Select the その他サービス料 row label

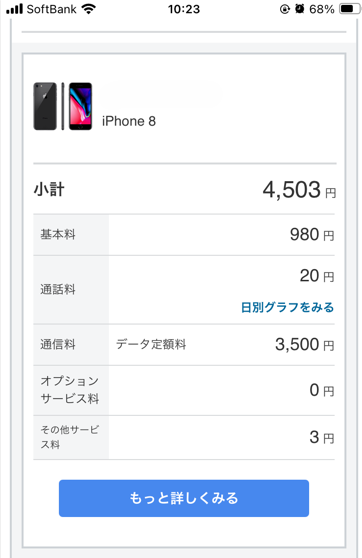pyautogui.click(x=70, y=437)
